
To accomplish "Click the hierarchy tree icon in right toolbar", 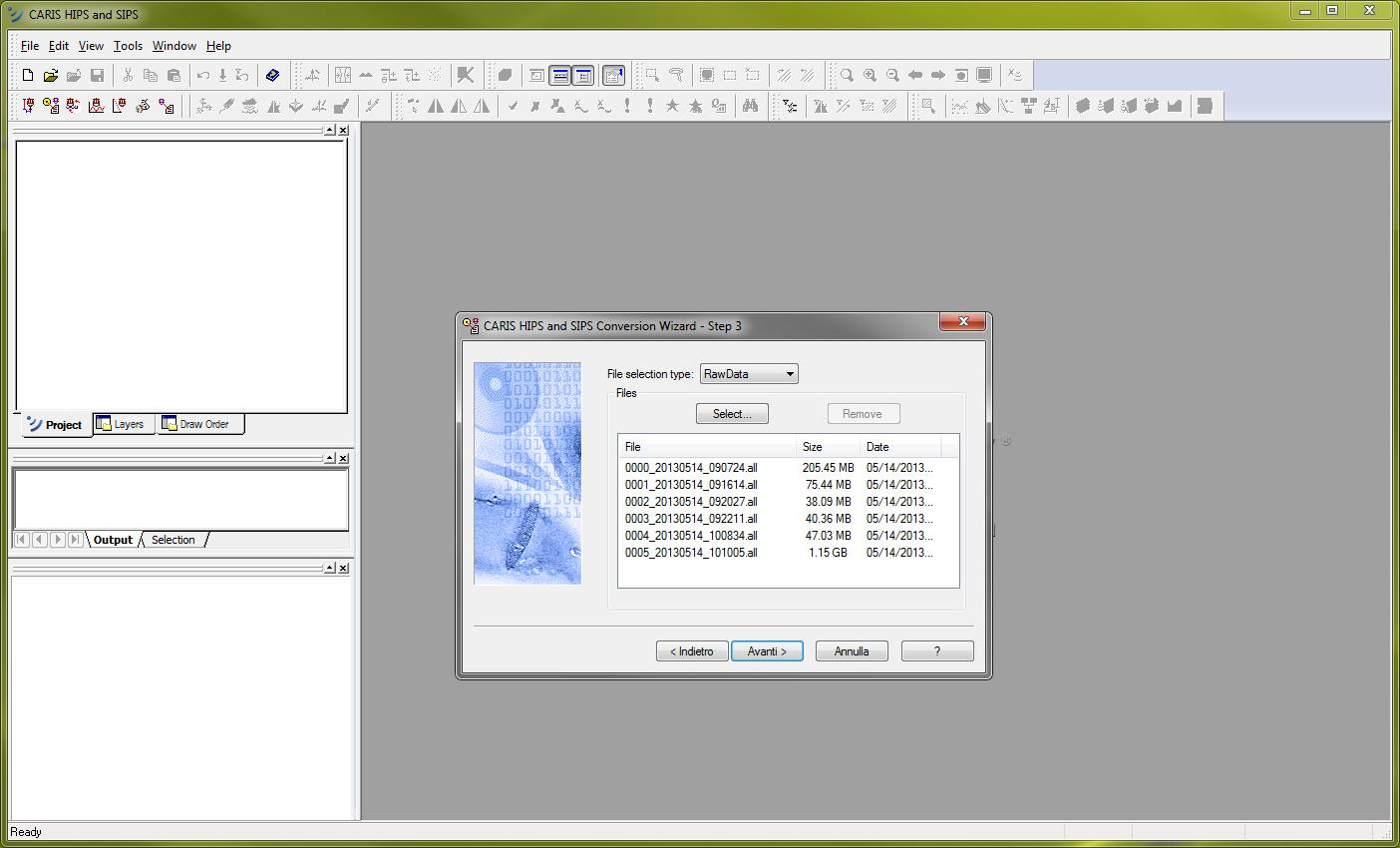I will [x=1028, y=106].
